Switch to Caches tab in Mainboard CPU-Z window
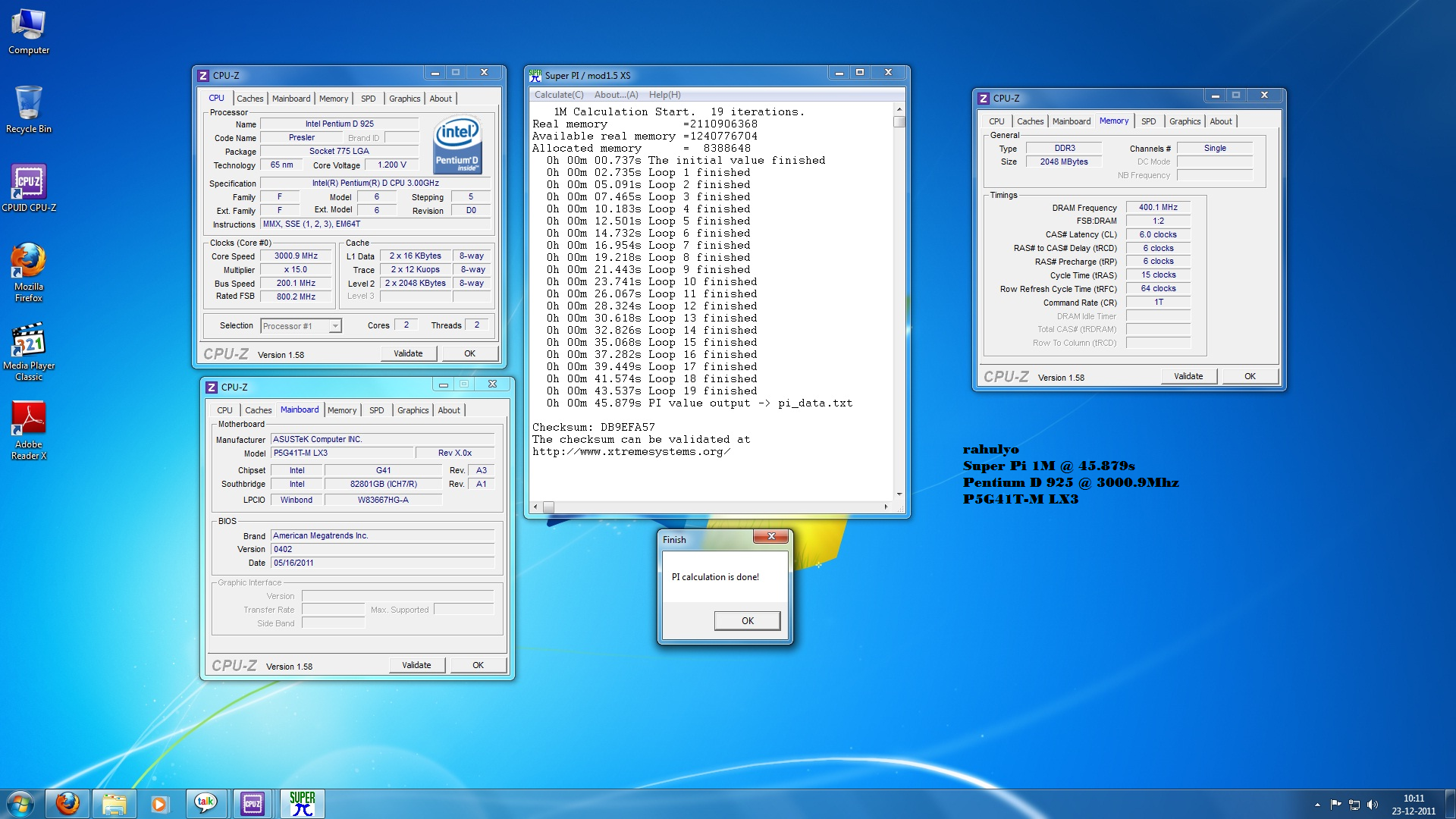 258,410
